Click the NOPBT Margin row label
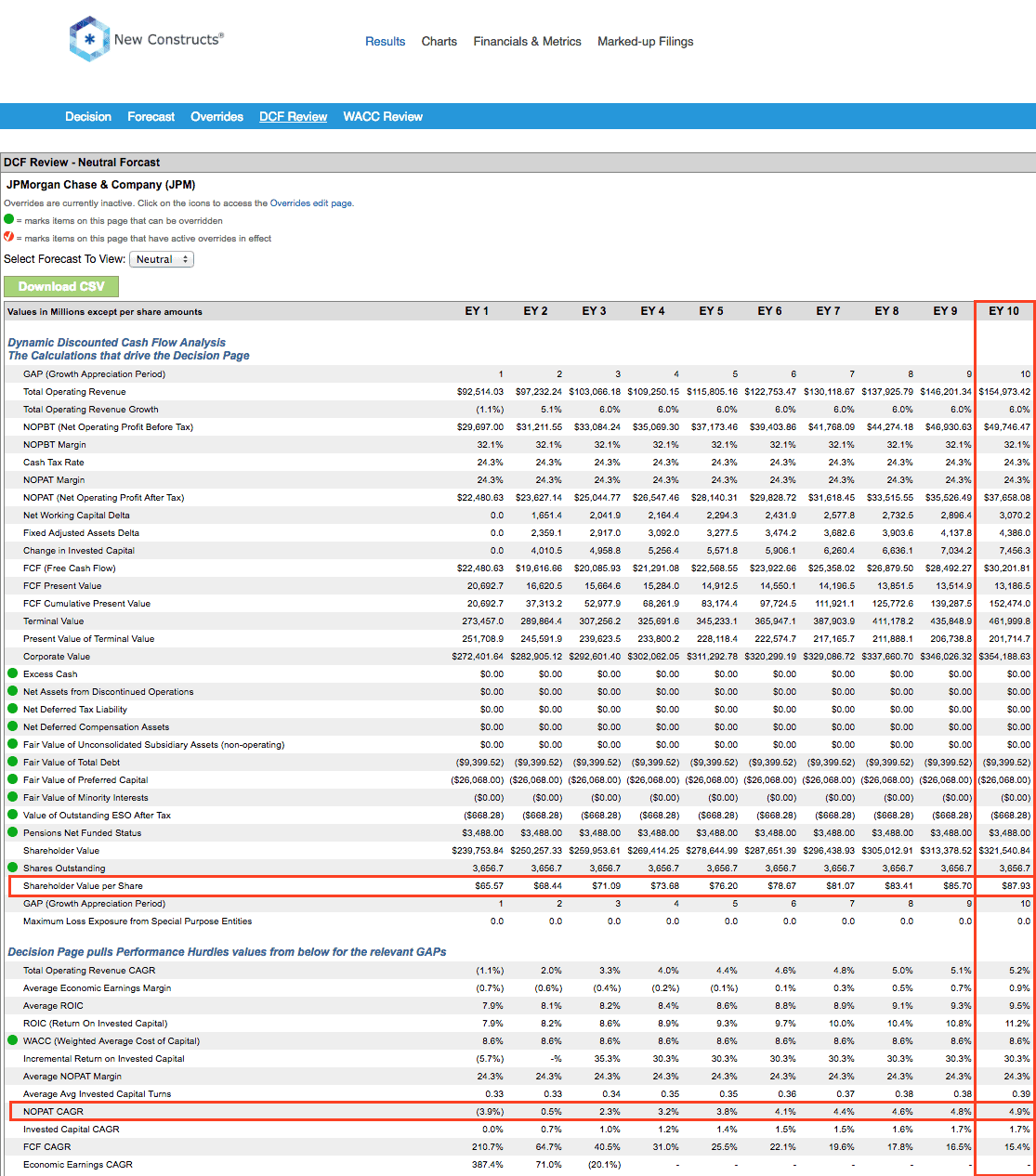Screen dimensions: 1036x1176 (55, 444)
